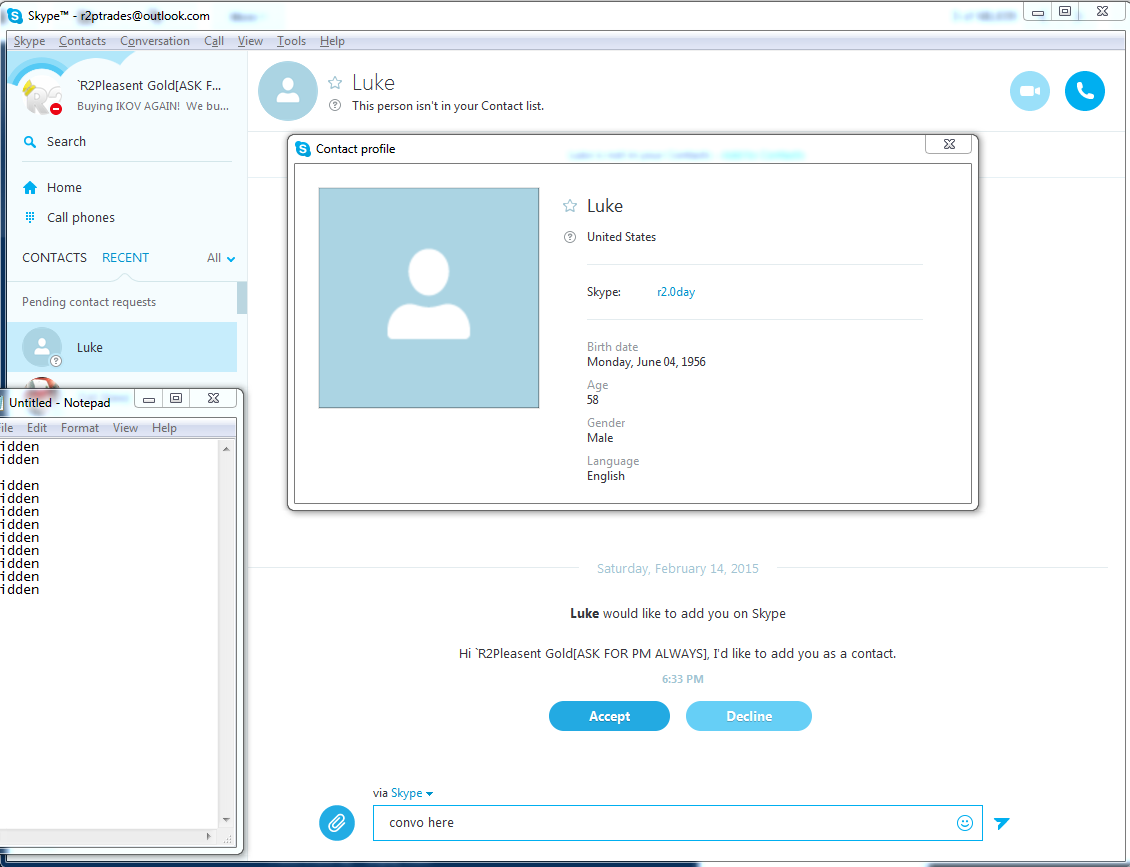This screenshot has height=867, width=1130.
Task: Click Notepad scrollbar up arrow
Action: (x=226, y=449)
